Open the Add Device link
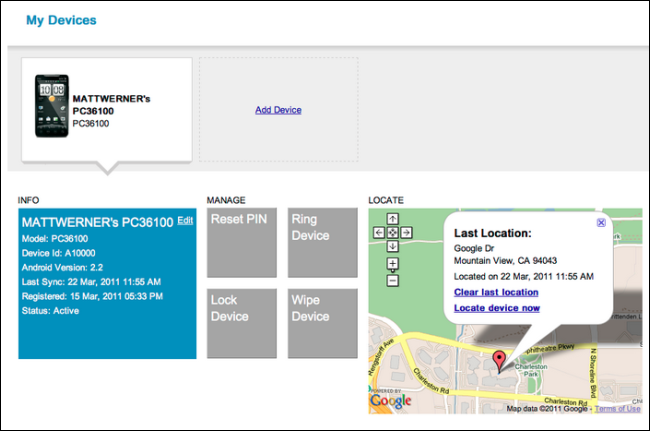650x431 pixels. click(278, 110)
